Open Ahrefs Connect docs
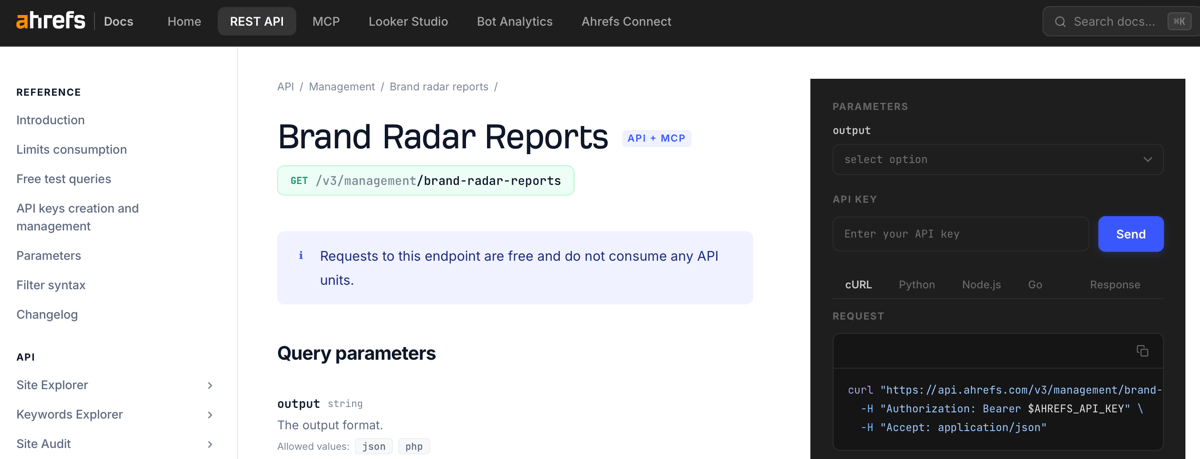Image resolution: width=1200 pixels, height=459 pixels. (626, 21)
